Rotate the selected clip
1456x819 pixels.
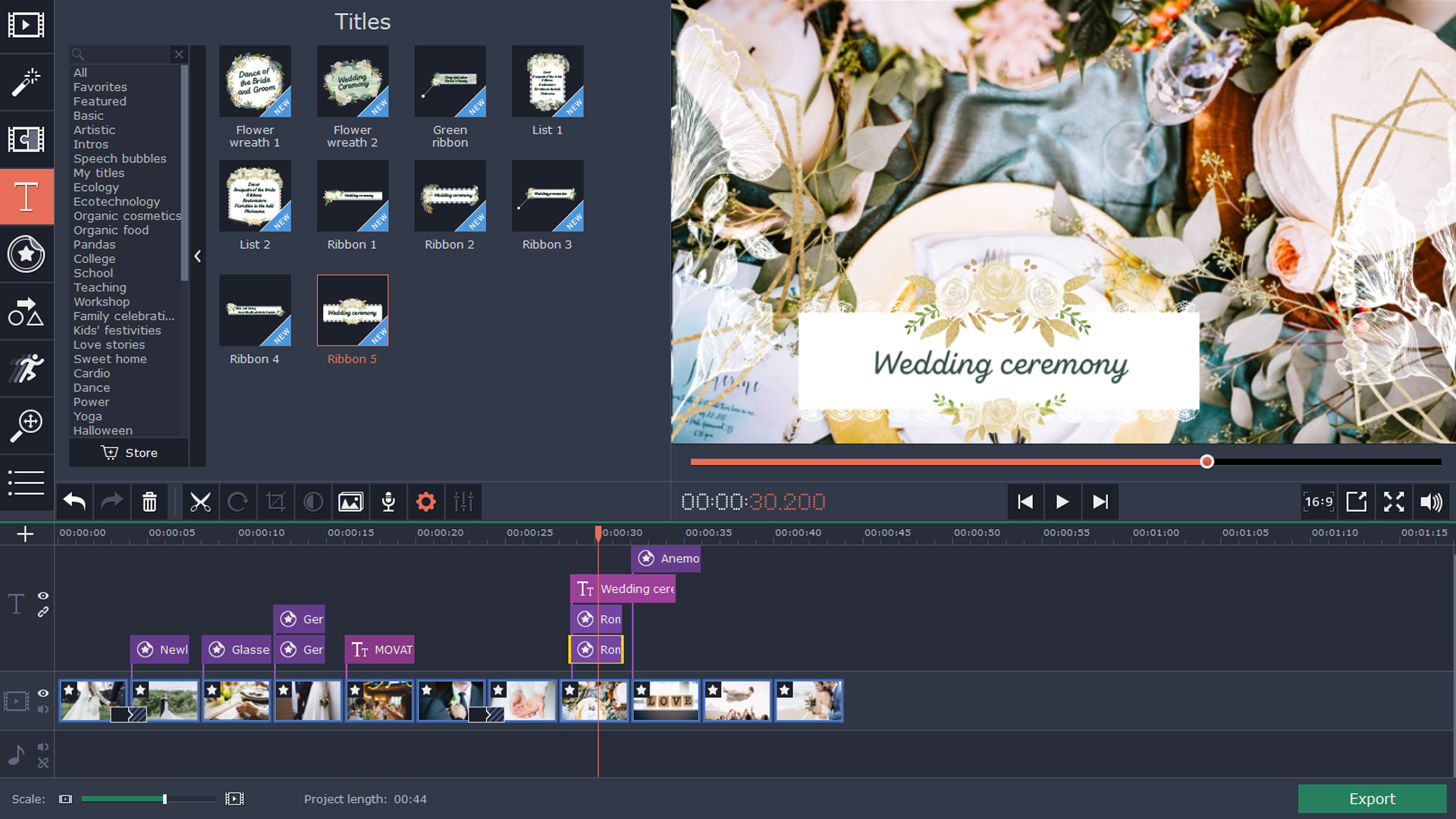pyautogui.click(x=238, y=501)
